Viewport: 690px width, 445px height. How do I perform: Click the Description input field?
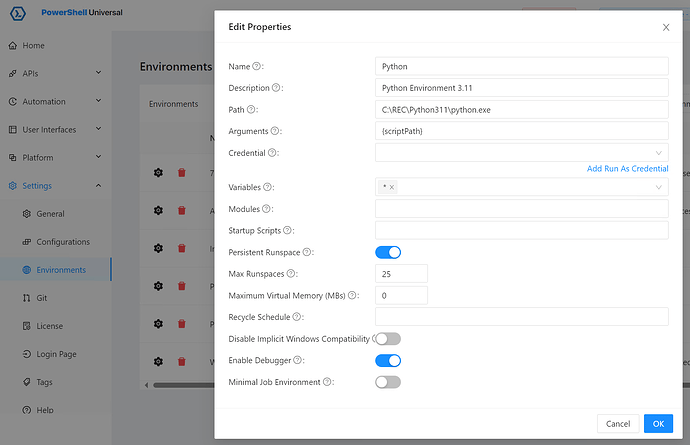521,88
